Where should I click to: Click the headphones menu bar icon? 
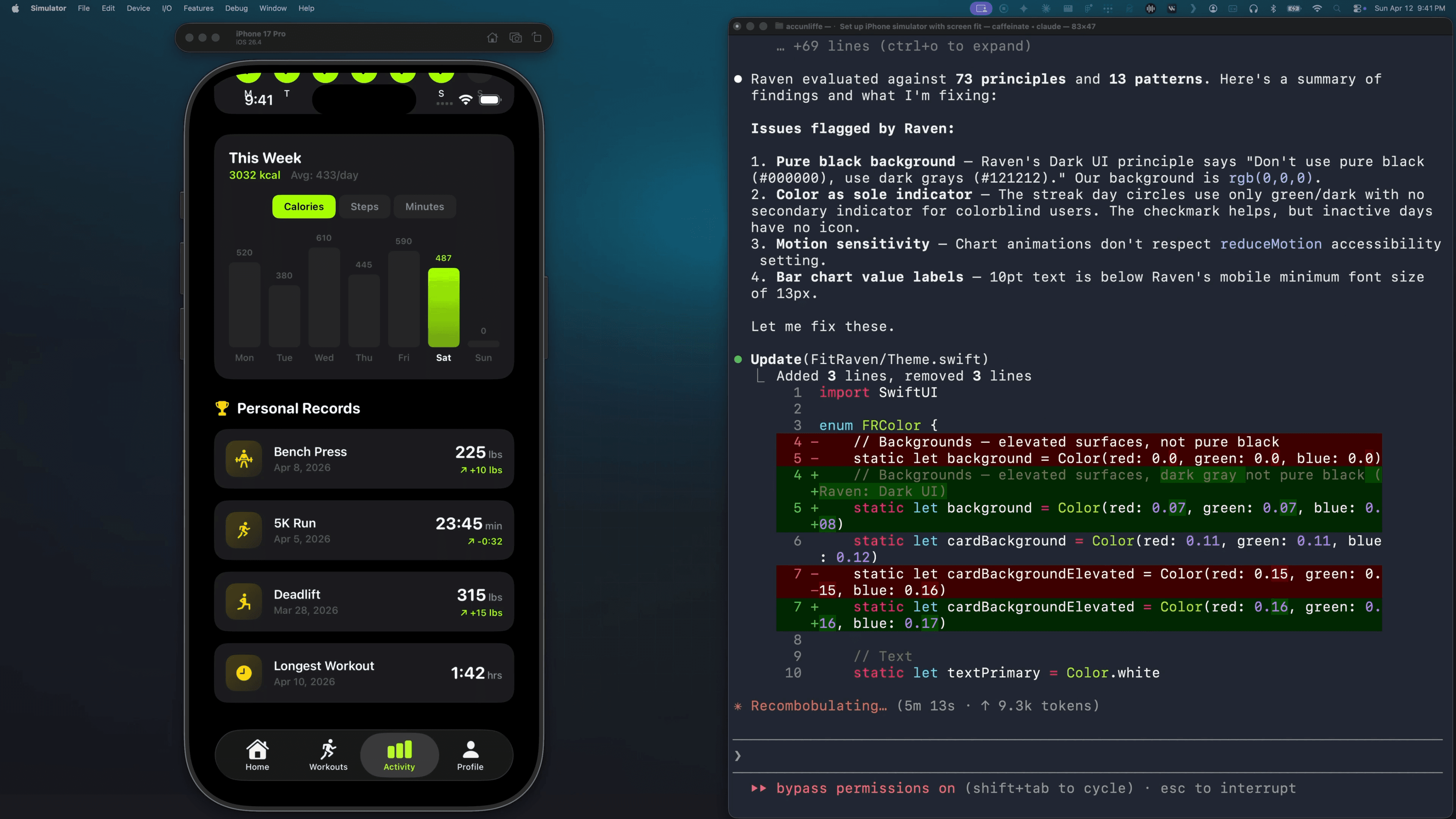point(1253,8)
